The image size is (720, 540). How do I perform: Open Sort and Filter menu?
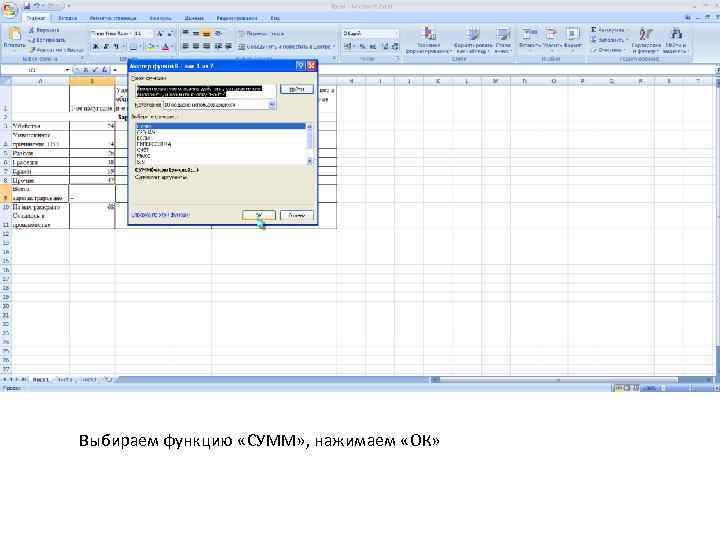[646, 40]
